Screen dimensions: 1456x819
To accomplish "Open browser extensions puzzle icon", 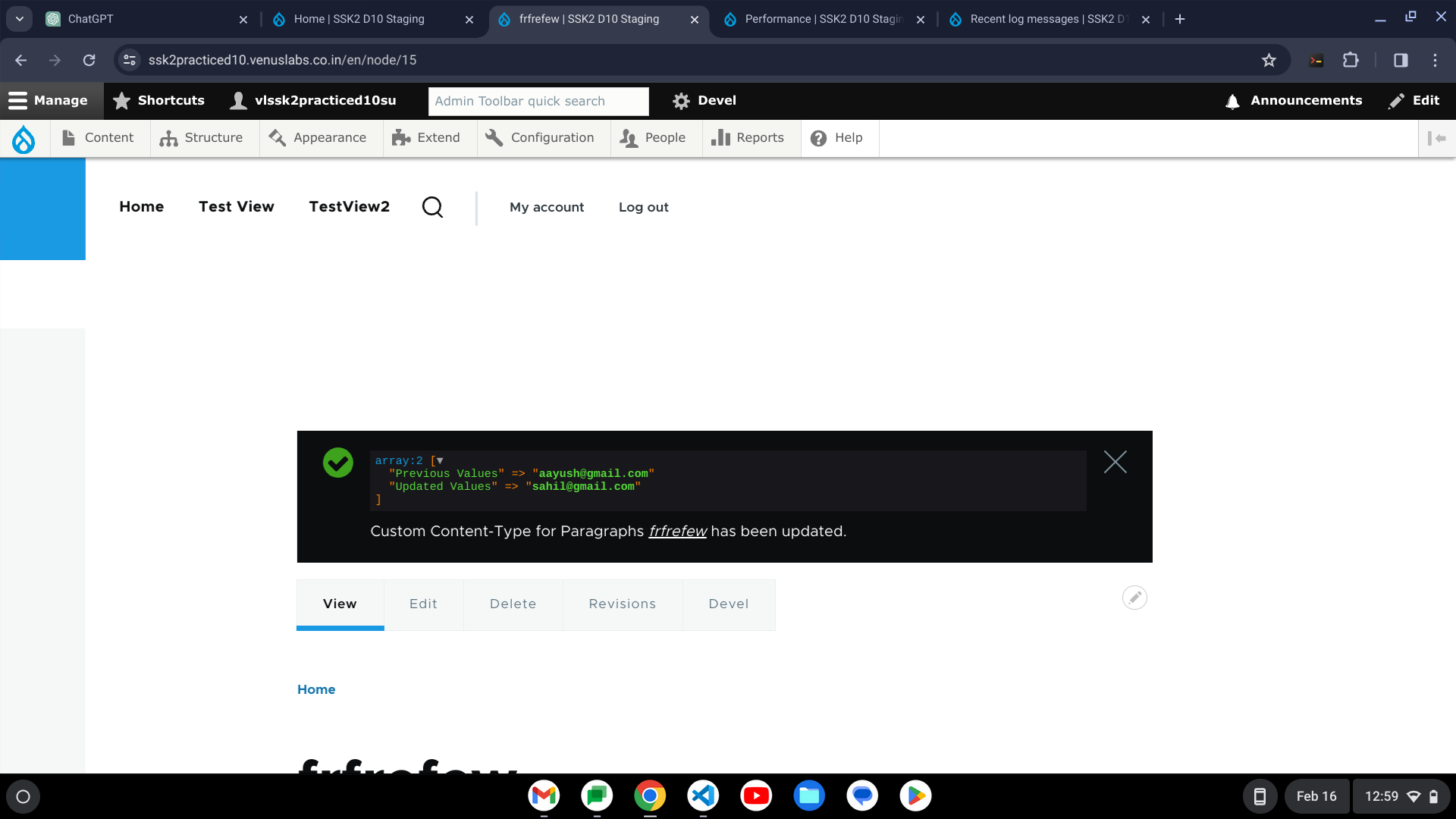I will point(1351,60).
